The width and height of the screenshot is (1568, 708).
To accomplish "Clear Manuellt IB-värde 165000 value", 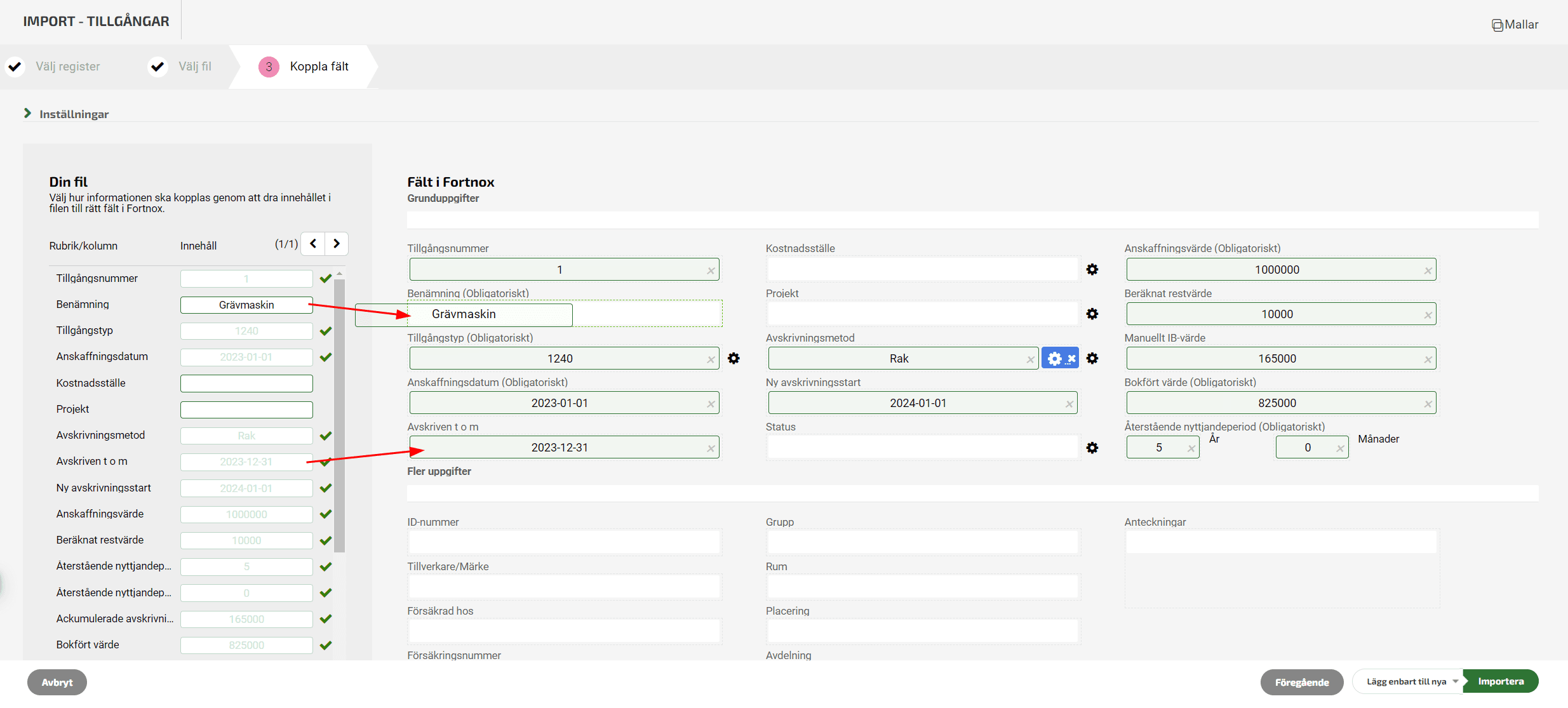I will 1428,359.
